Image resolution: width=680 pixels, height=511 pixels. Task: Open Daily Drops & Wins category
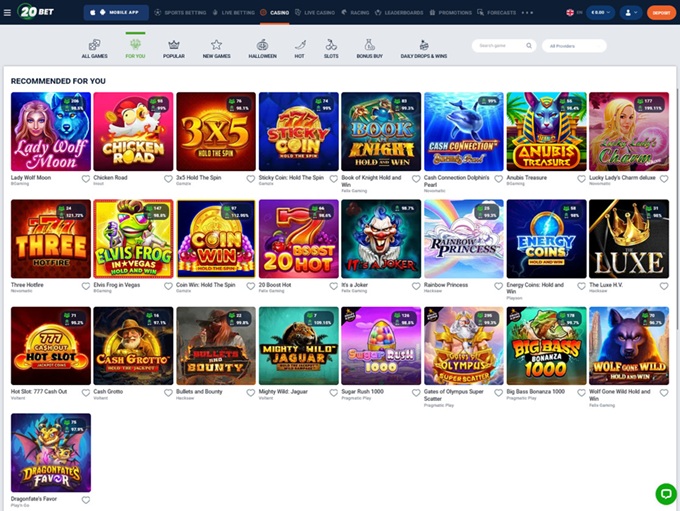click(424, 48)
